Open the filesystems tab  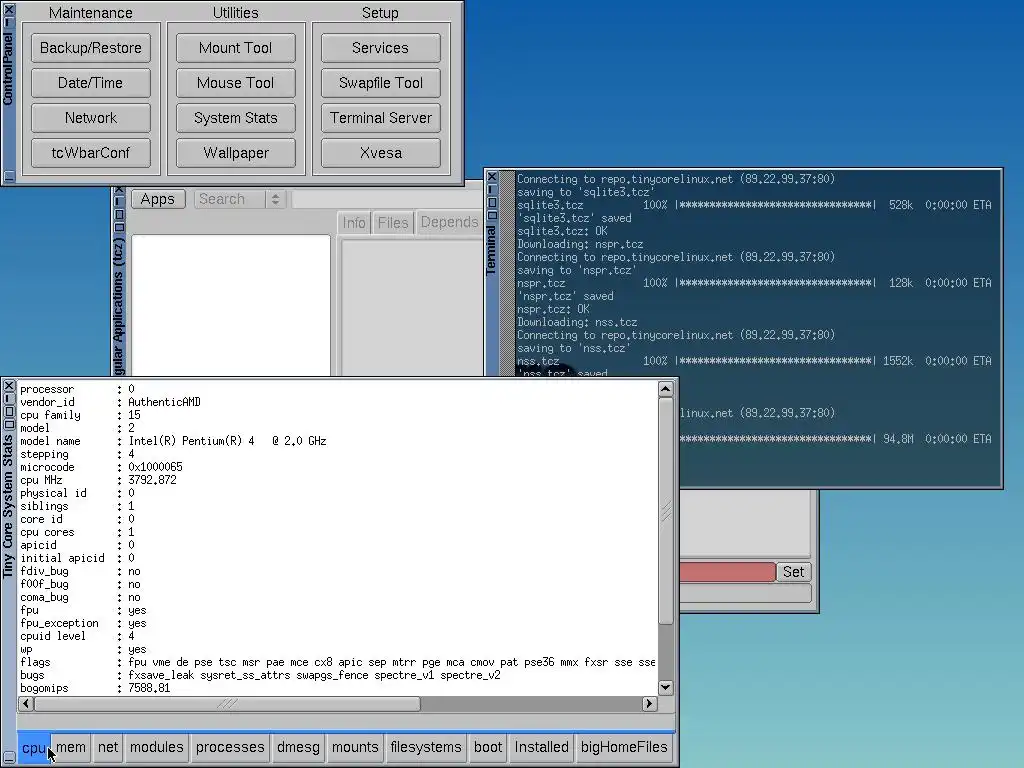tap(426, 747)
